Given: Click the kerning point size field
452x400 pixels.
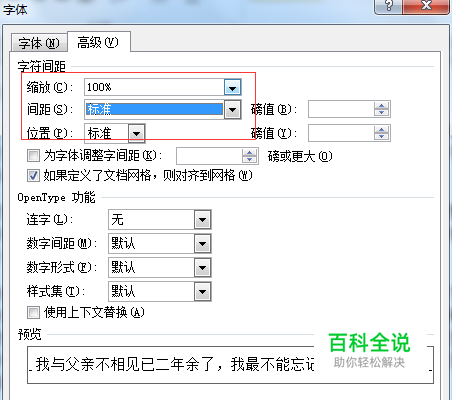Looking at the screenshot, I should 209,156.
